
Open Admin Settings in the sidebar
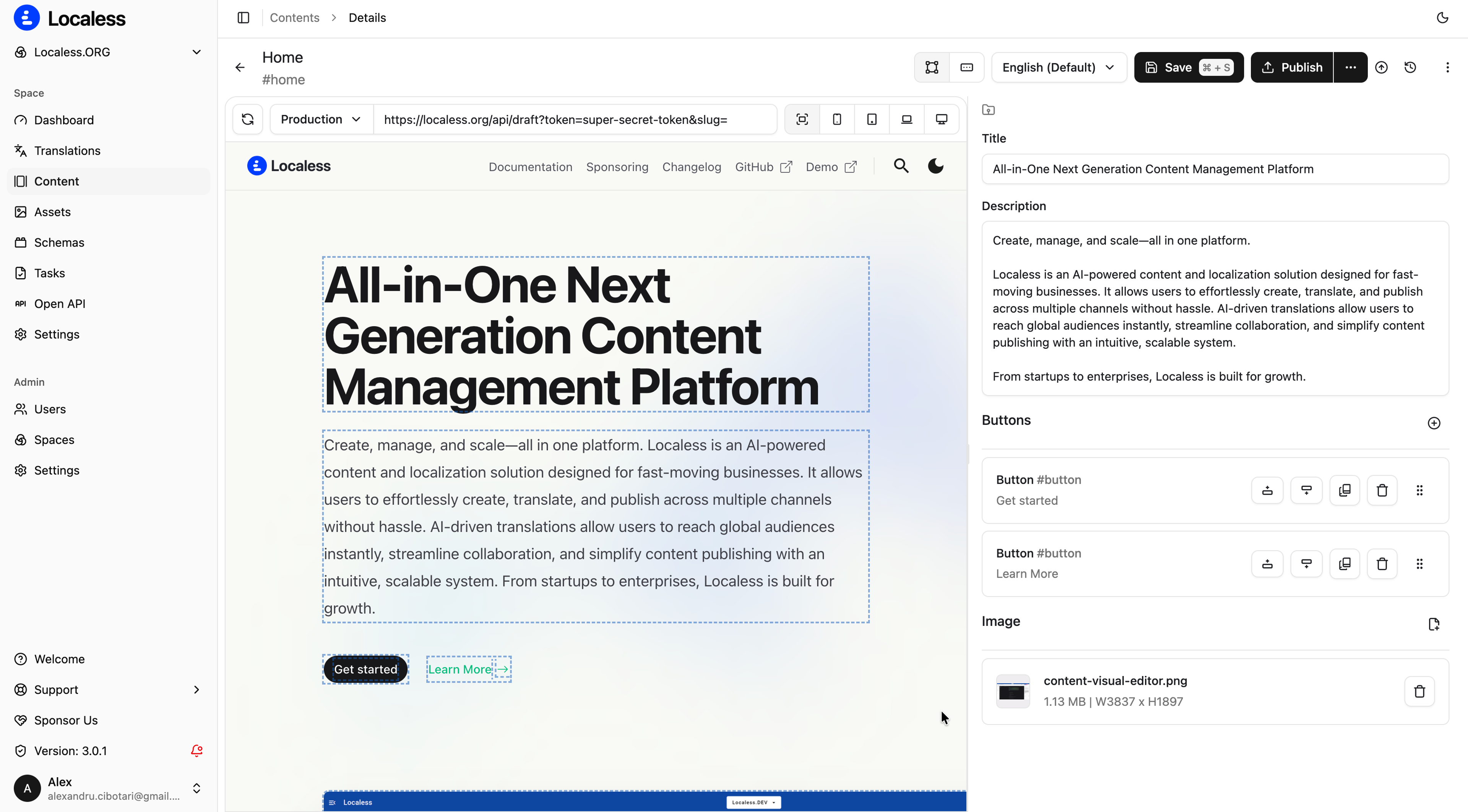click(108, 470)
